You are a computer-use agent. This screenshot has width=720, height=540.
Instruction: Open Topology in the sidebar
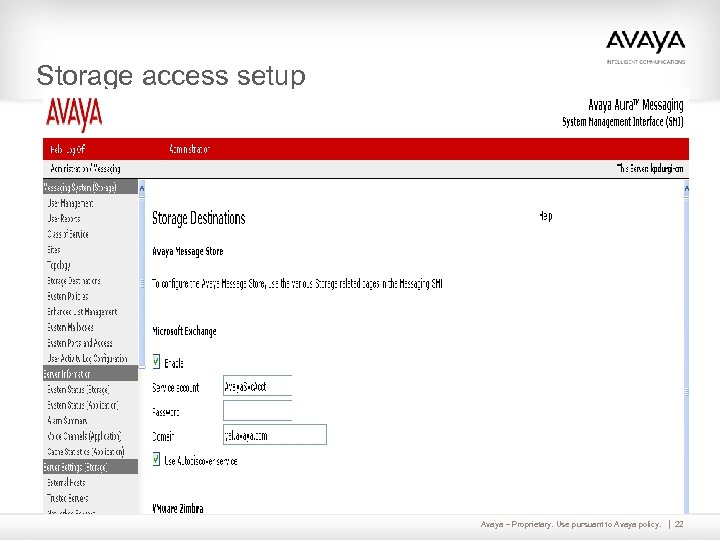coord(58,265)
